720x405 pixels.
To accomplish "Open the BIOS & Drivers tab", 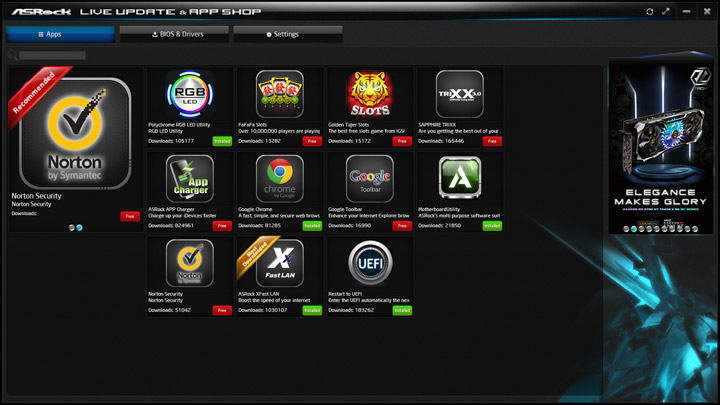I will tap(174, 34).
